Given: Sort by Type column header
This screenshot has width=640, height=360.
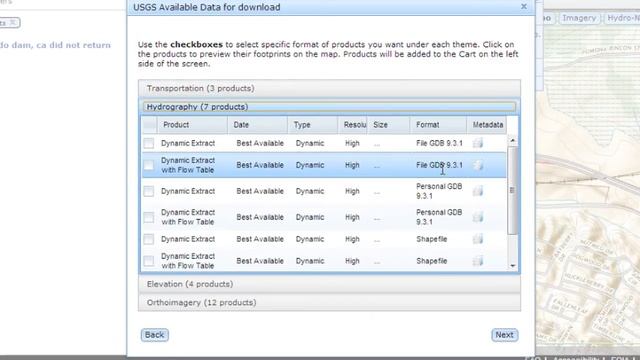Looking at the screenshot, I should point(313,125).
